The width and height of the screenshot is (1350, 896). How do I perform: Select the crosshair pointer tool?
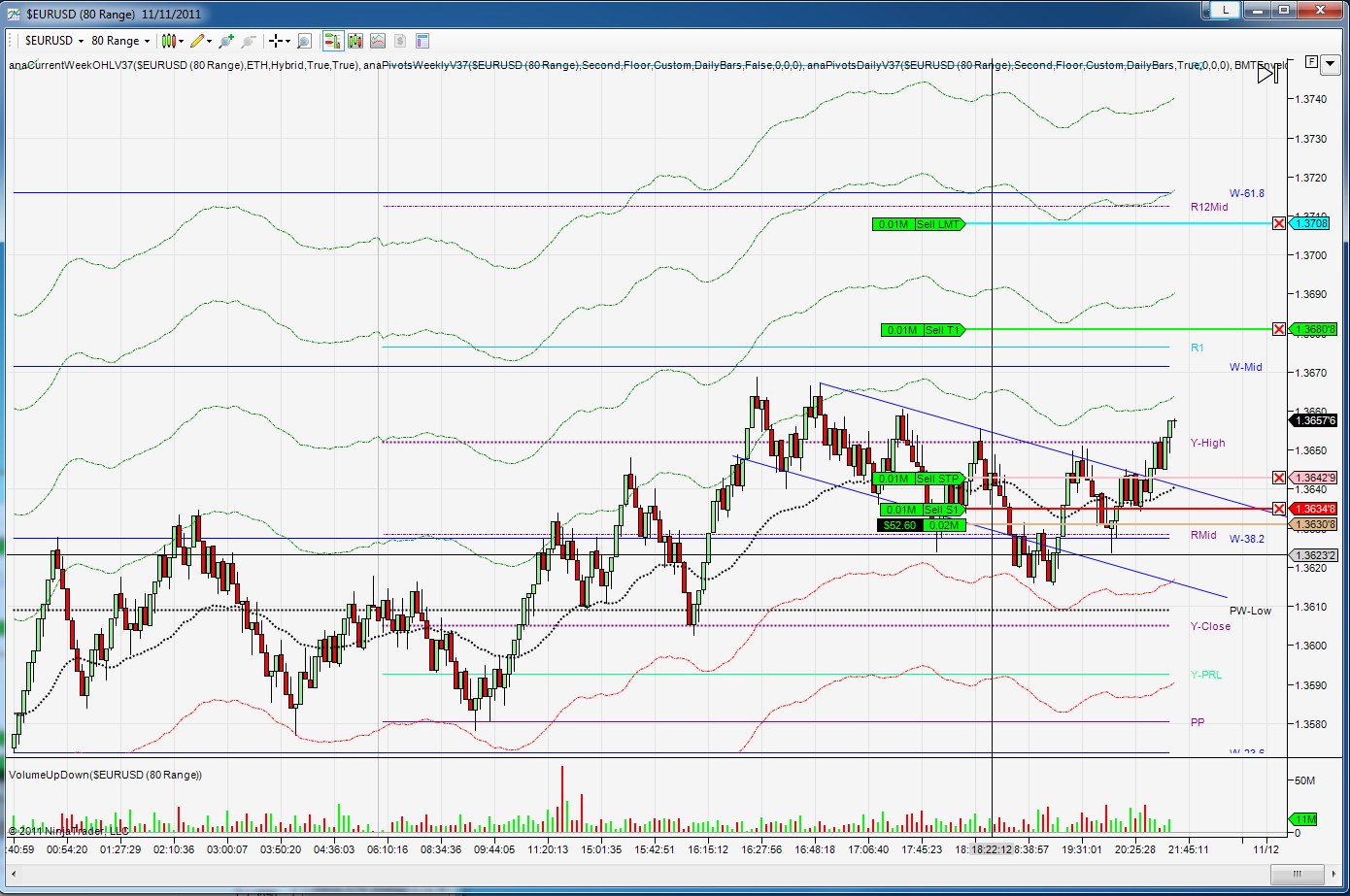(276, 41)
